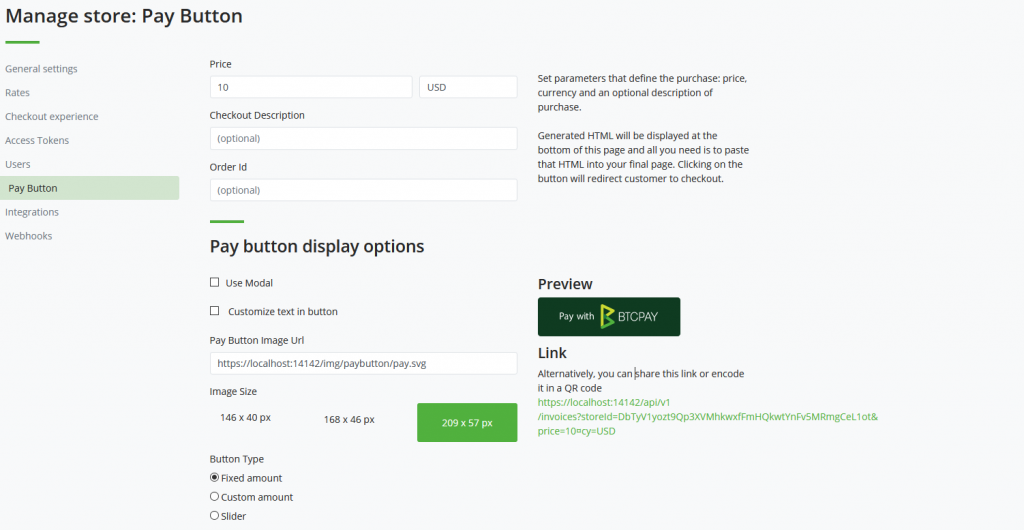Focus the Price input field
1024x530 pixels.
[311, 87]
